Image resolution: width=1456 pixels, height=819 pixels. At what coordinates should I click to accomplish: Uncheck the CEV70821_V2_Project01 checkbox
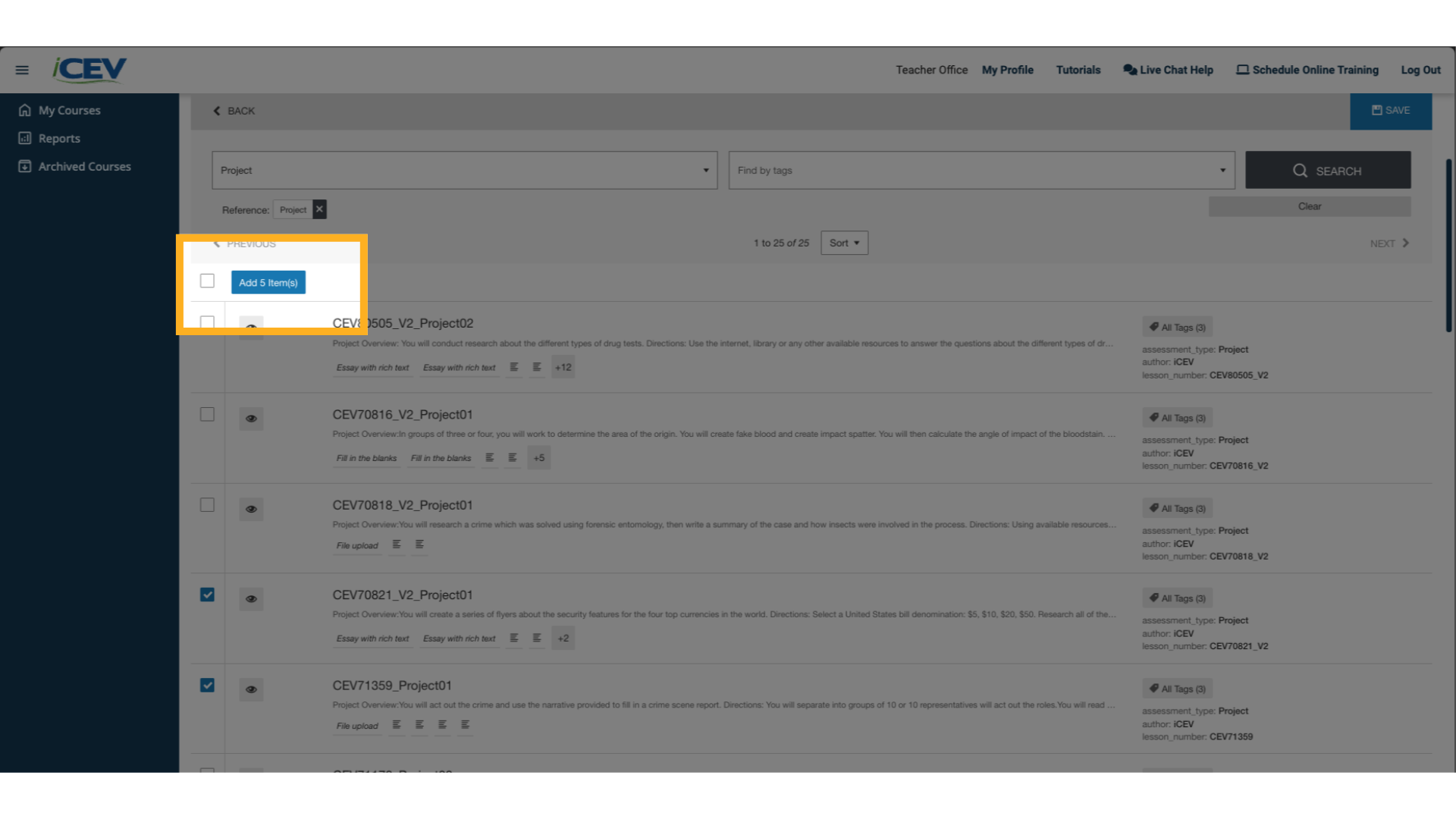[207, 595]
